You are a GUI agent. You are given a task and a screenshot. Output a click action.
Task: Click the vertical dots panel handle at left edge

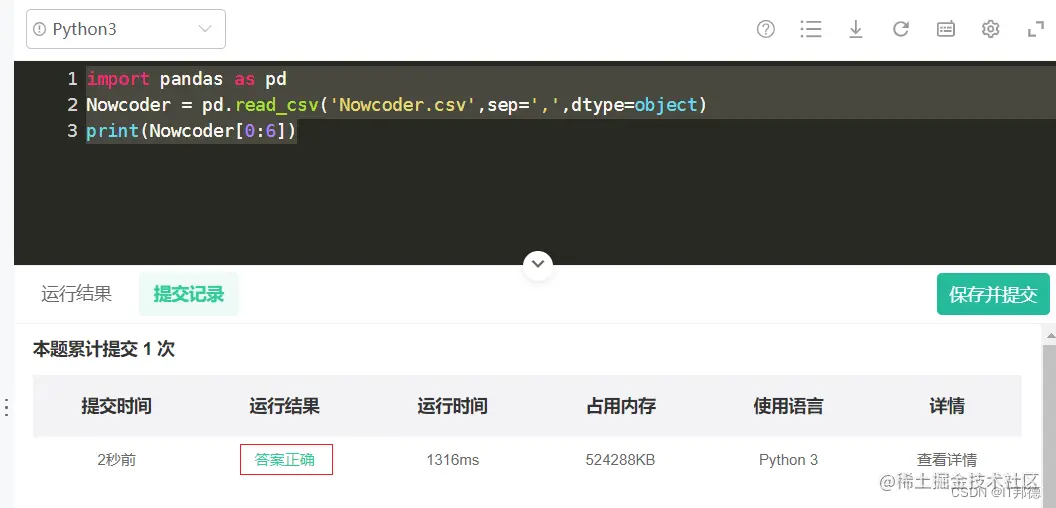pyautogui.click(x=6, y=408)
